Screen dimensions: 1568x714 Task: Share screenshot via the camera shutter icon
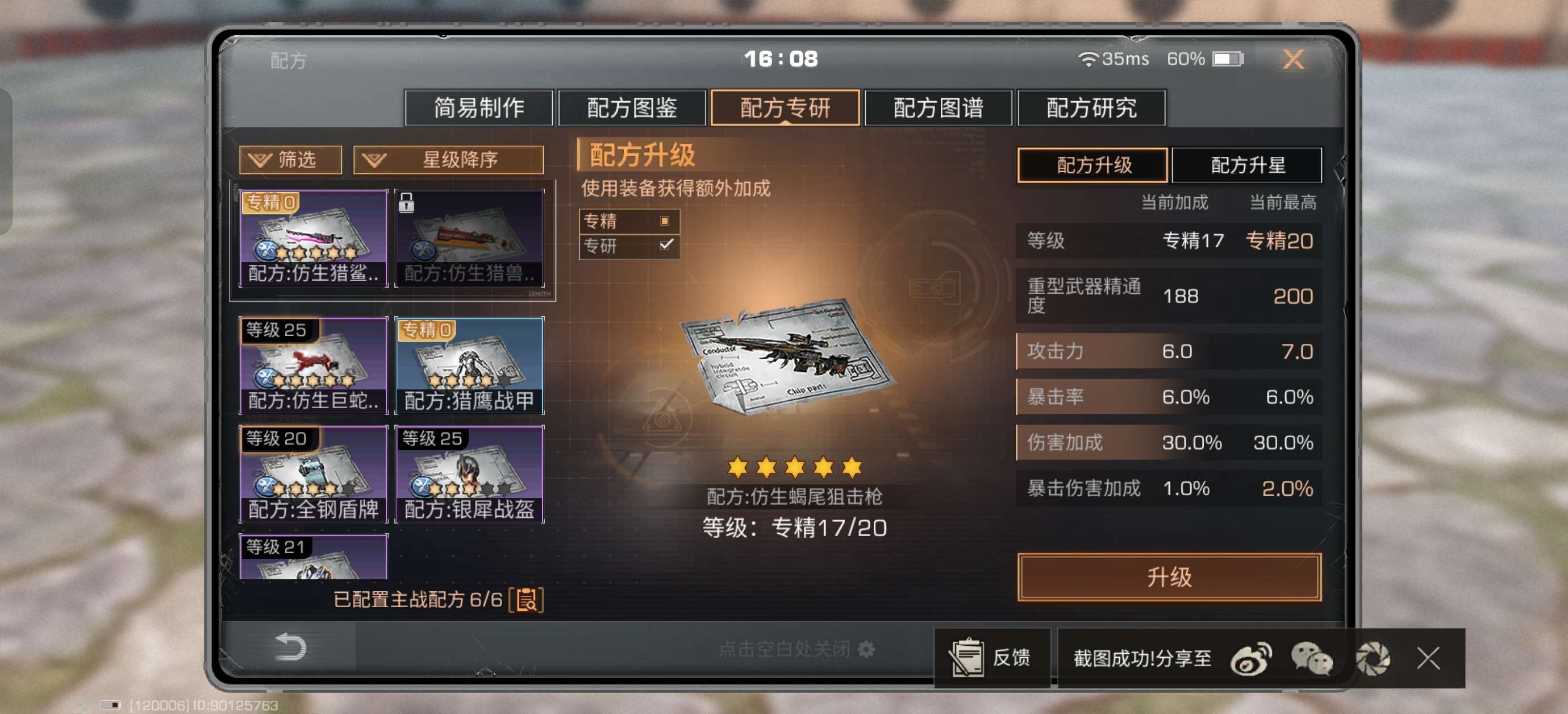click(x=1373, y=658)
